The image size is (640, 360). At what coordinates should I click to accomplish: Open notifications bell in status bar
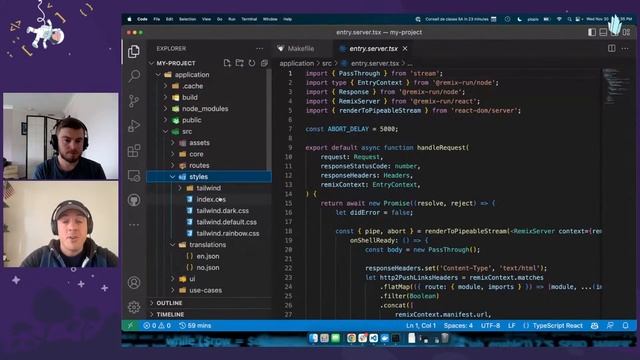625,325
